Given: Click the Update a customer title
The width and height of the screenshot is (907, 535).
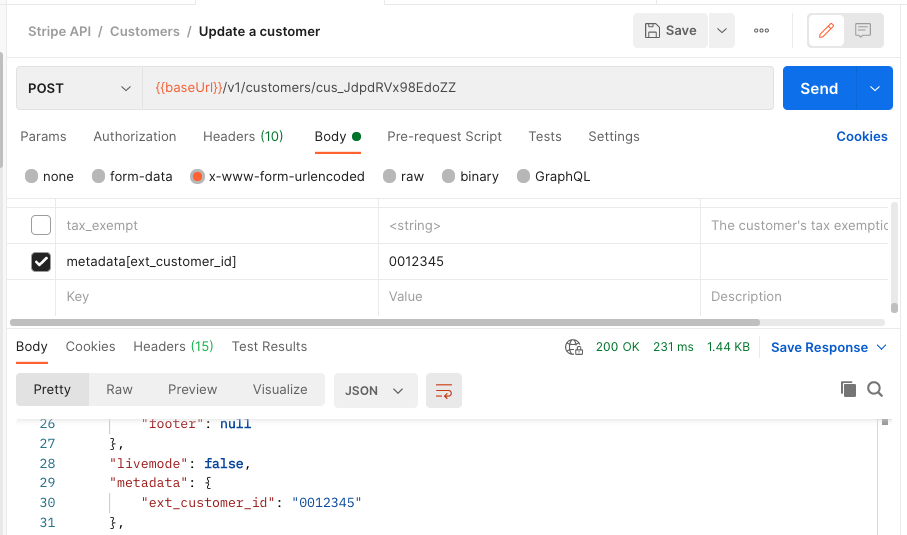Looking at the screenshot, I should (259, 31).
